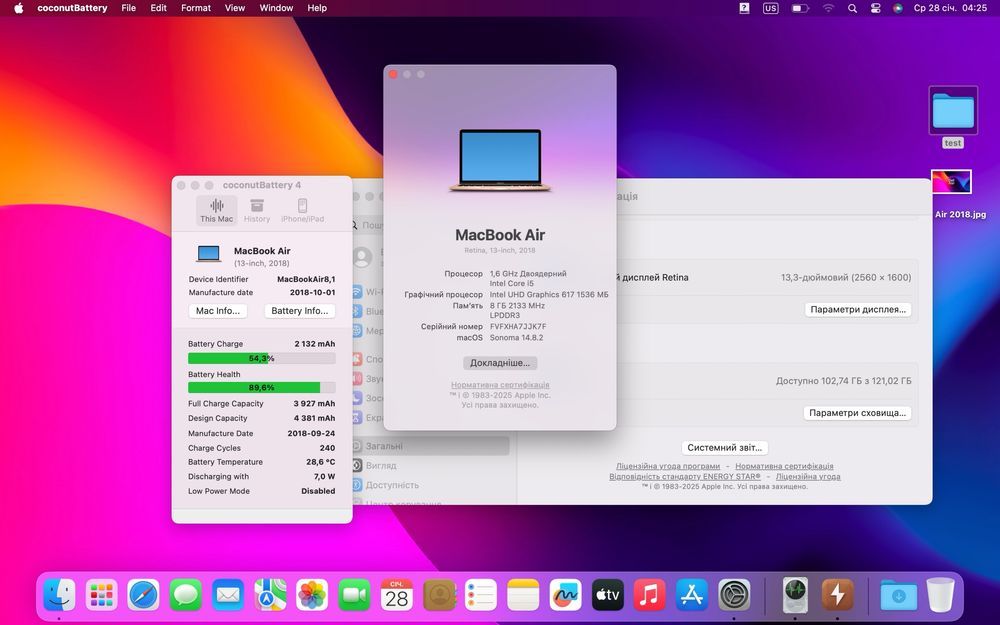Image resolution: width=1000 pixels, height=625 pixels.
Task: Click the System Settings search field
Action: [x=368, y=225]
